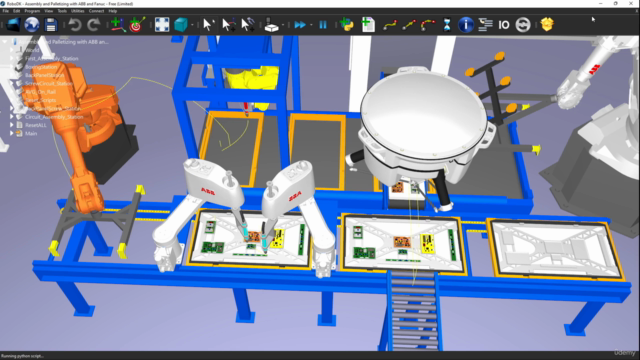The width and height of the screenshot is (640, 360).
Task: Select the Main program in tree
Action: (x=31, y=133)
